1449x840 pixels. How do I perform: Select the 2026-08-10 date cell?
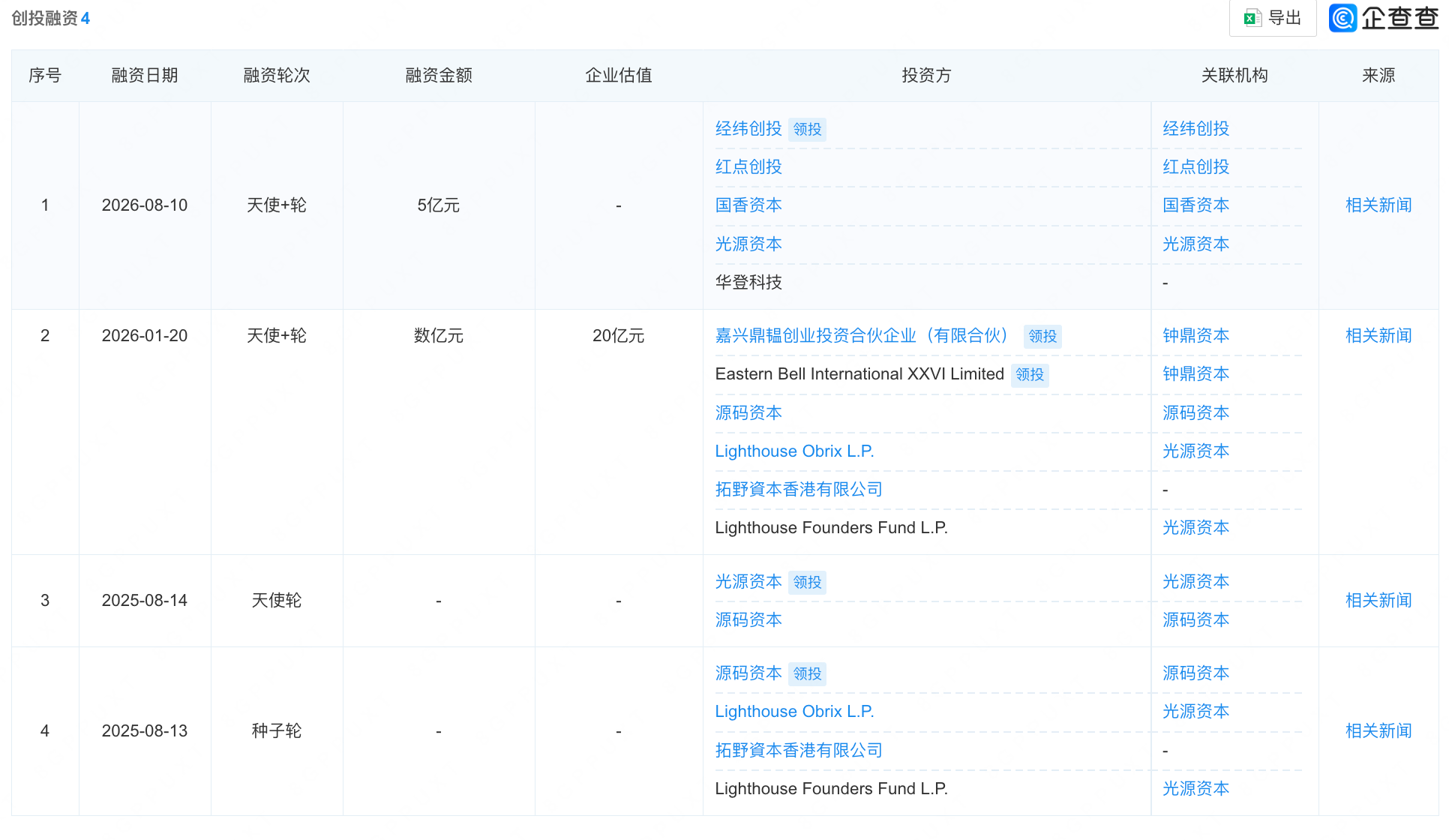[x=145, y=205]
